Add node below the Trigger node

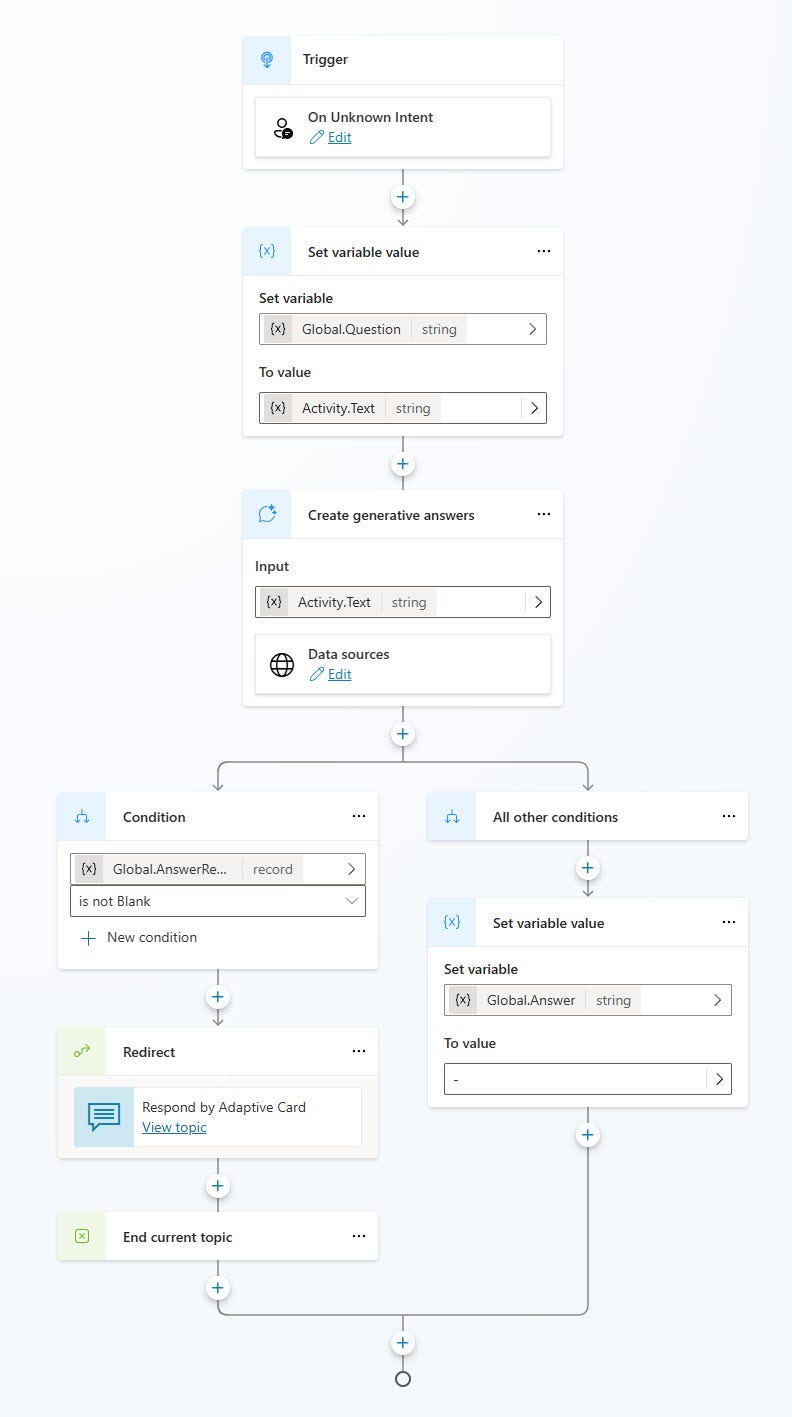coord(403,197)
